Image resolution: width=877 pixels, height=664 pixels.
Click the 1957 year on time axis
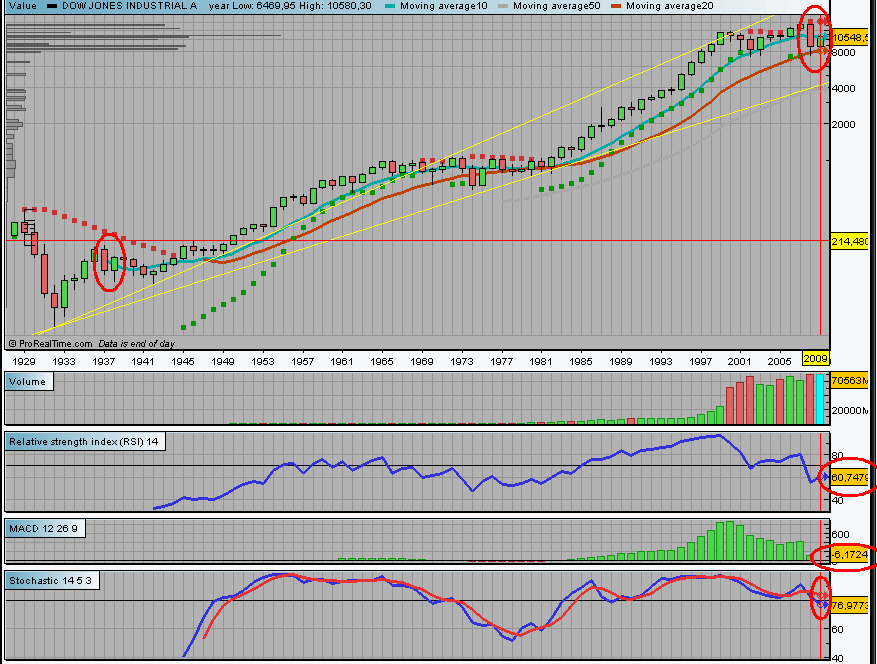[303, 361]
